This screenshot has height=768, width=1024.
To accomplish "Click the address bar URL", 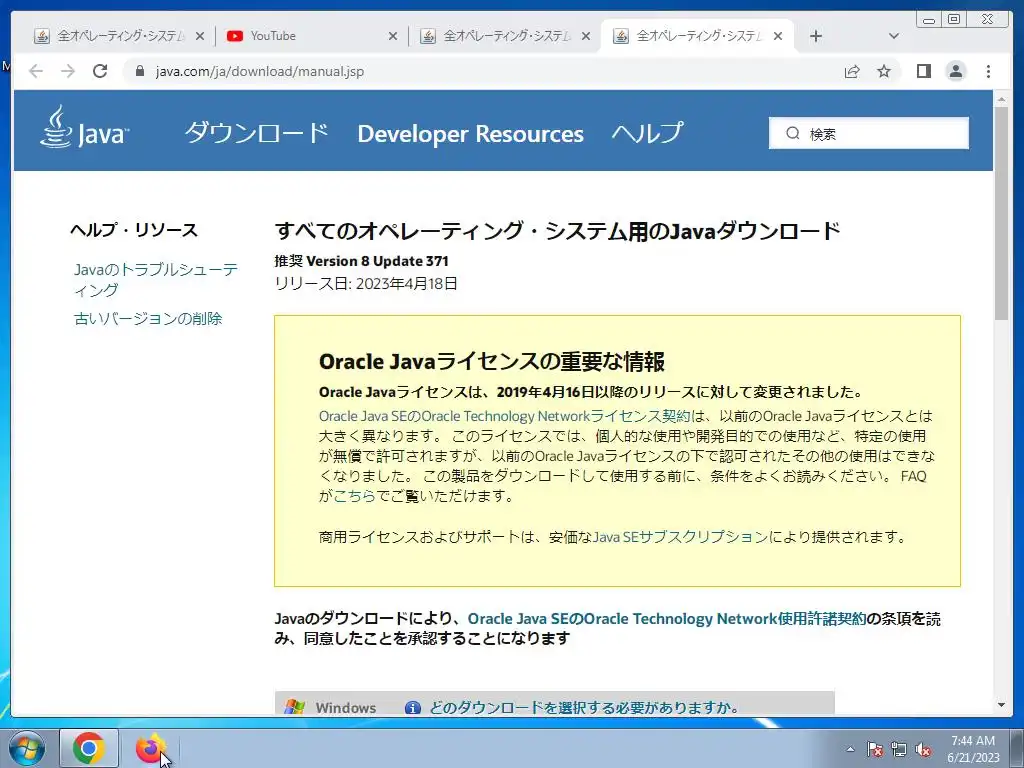I will [x=260, y=71].
